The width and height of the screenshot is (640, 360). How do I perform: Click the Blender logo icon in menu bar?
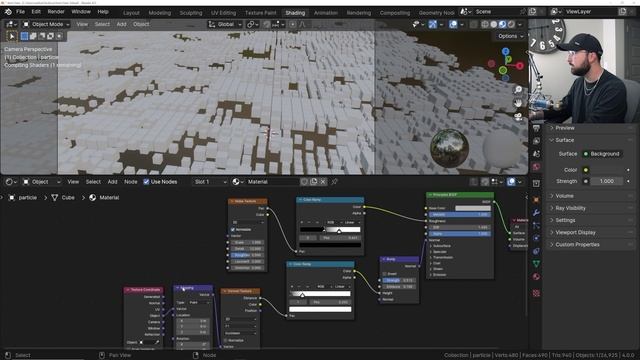pos(8,12)
